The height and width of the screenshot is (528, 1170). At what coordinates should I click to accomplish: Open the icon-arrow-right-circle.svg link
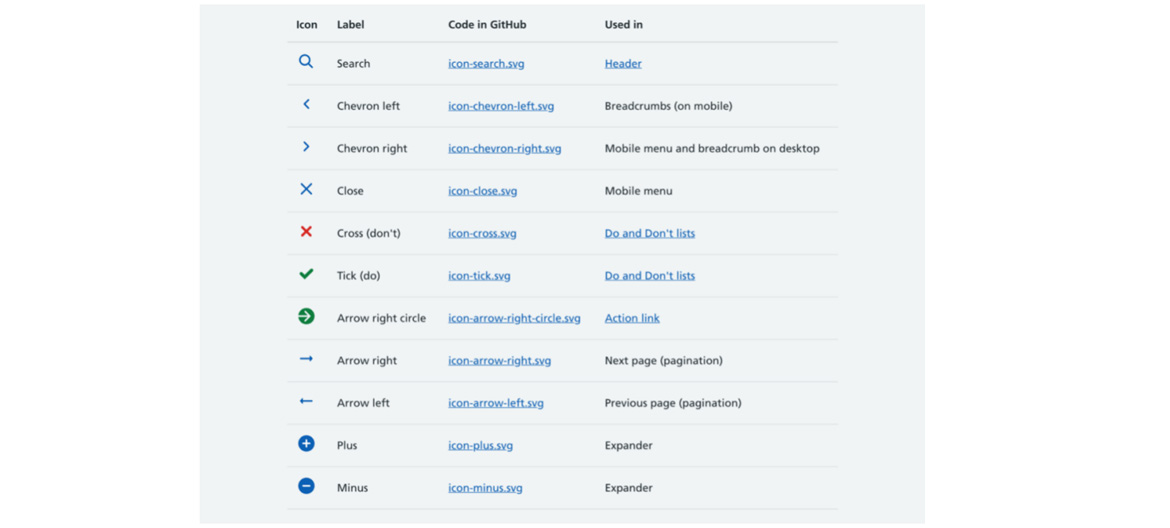[514, 319]
